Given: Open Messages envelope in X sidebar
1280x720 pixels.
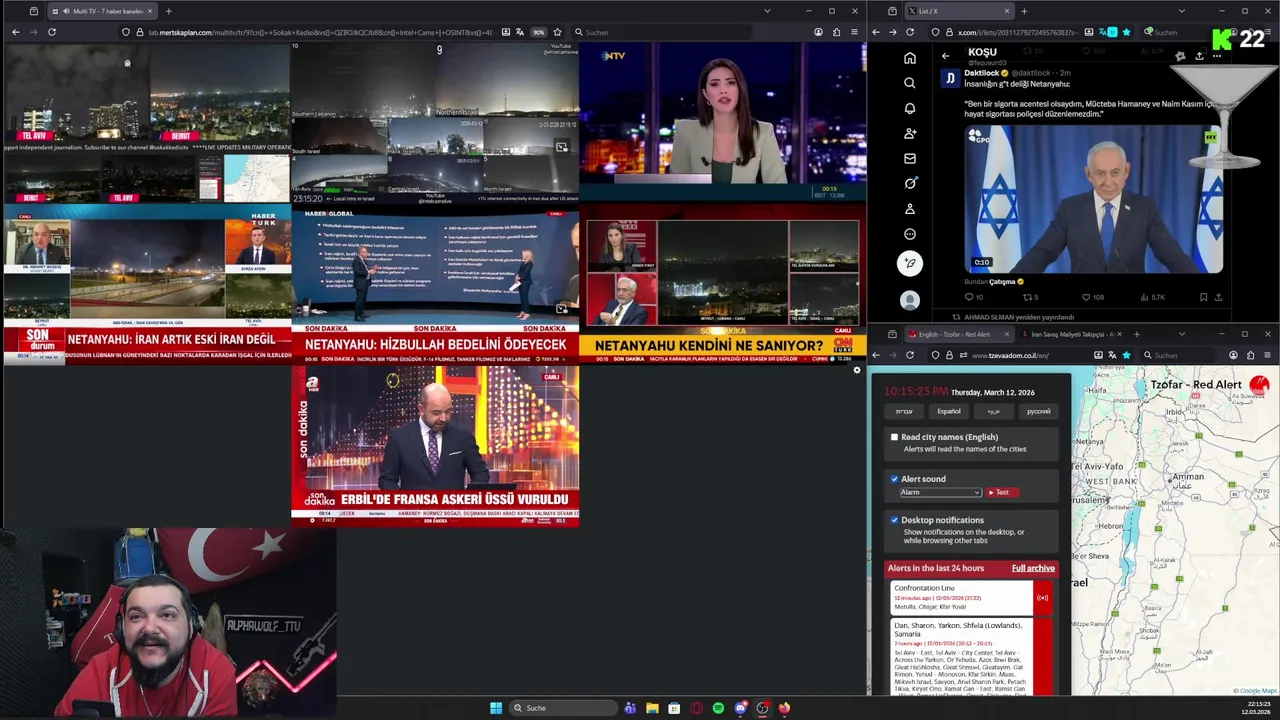Looking at the screenshot, I should click(x=909, y=158).
